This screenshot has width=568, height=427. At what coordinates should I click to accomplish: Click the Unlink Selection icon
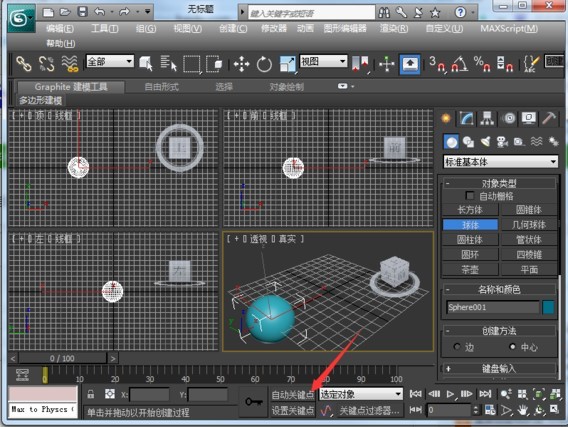click(46, 64)
